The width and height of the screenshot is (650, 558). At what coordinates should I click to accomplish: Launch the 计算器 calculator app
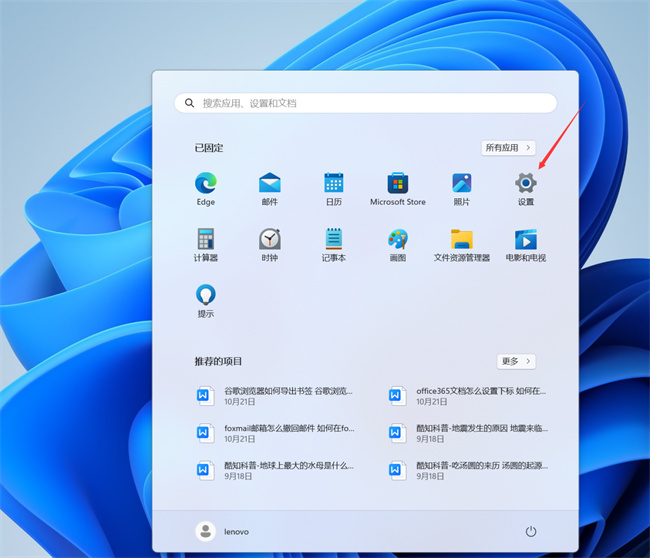[x=206, y=245]
